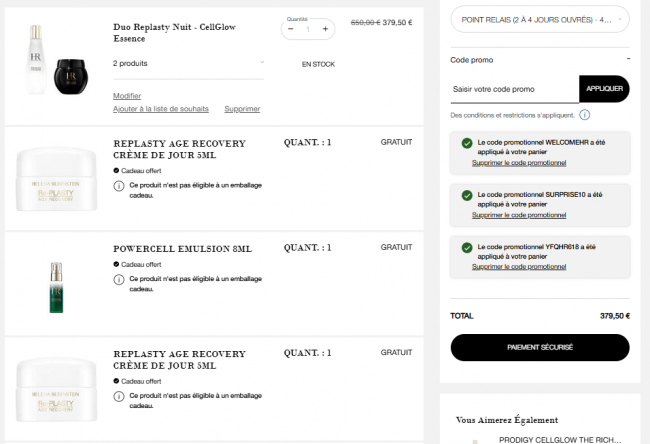The image size is (650, 444).
Task: Open the Point Relais delivery dropdown
Action: coord(540,19)
